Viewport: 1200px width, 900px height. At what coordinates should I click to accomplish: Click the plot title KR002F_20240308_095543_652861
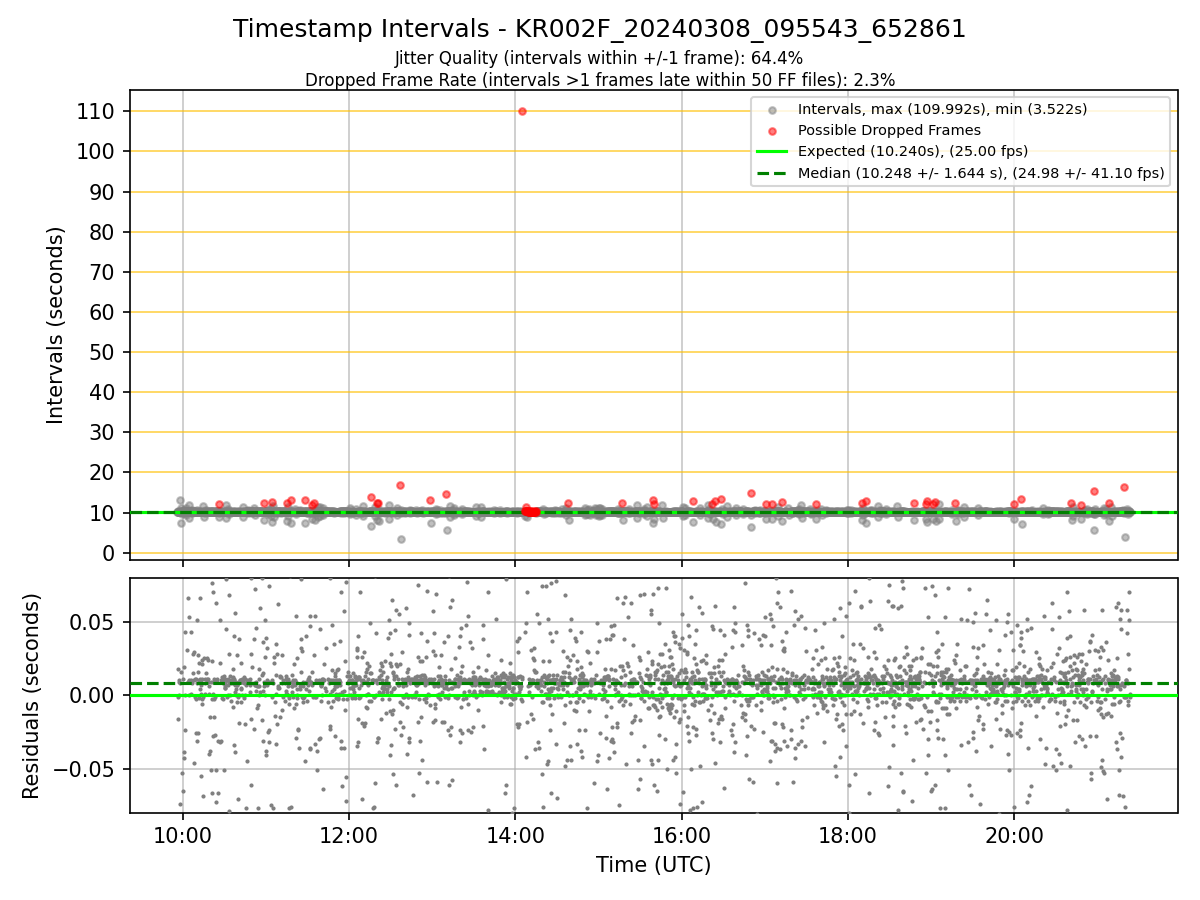[599, 29]
